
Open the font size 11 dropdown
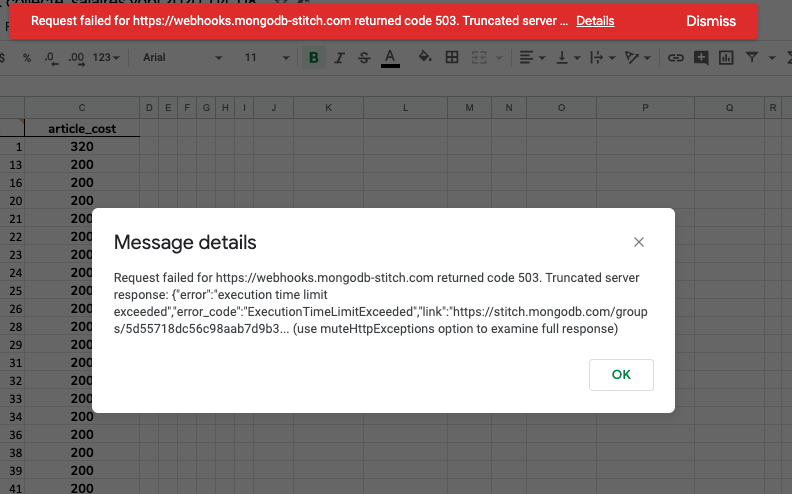pyautogui.click(x=264, y=58)
